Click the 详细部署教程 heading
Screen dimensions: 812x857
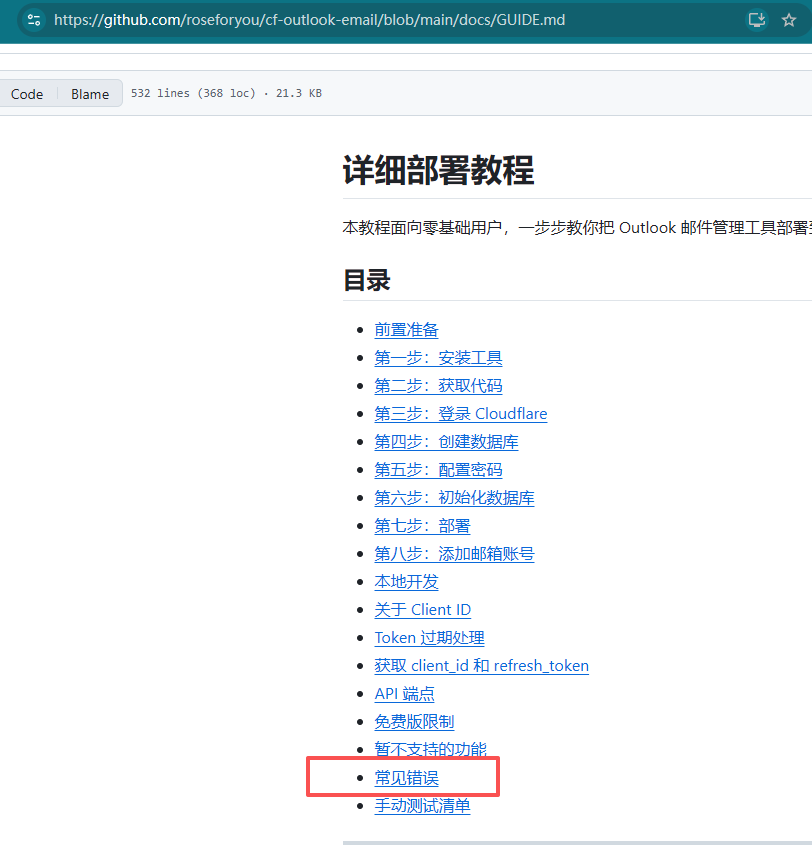[438, 171]
